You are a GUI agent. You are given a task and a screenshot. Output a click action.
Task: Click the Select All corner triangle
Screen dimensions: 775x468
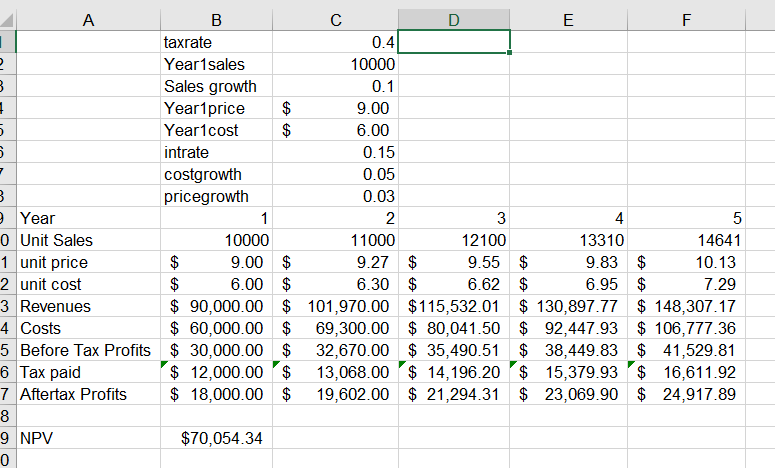pos(7,20)
